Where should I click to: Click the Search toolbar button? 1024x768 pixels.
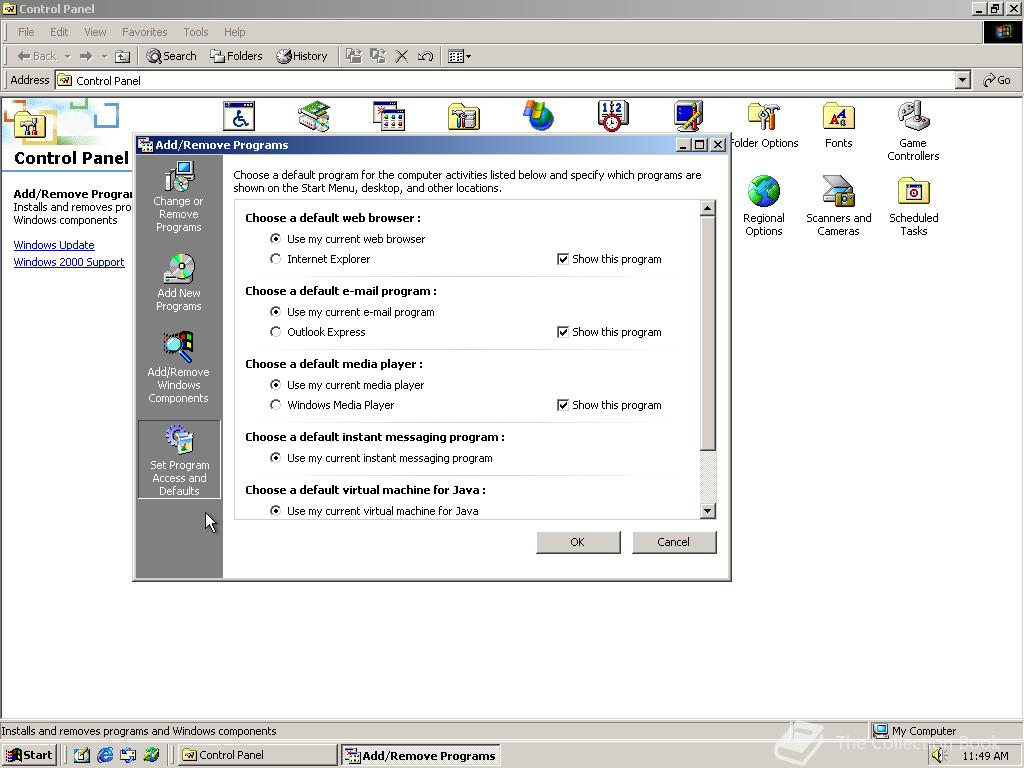(x=172, y=56)
